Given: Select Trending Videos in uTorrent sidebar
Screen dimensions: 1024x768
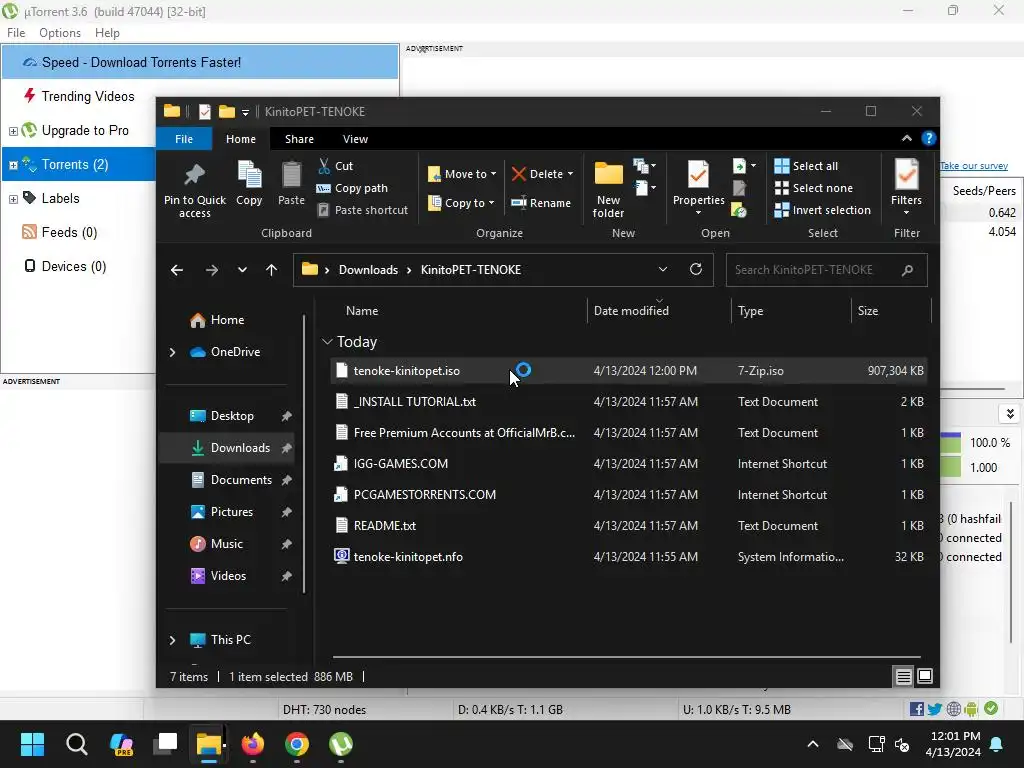Looking at the screenshot, I should [x=88, y=97].
